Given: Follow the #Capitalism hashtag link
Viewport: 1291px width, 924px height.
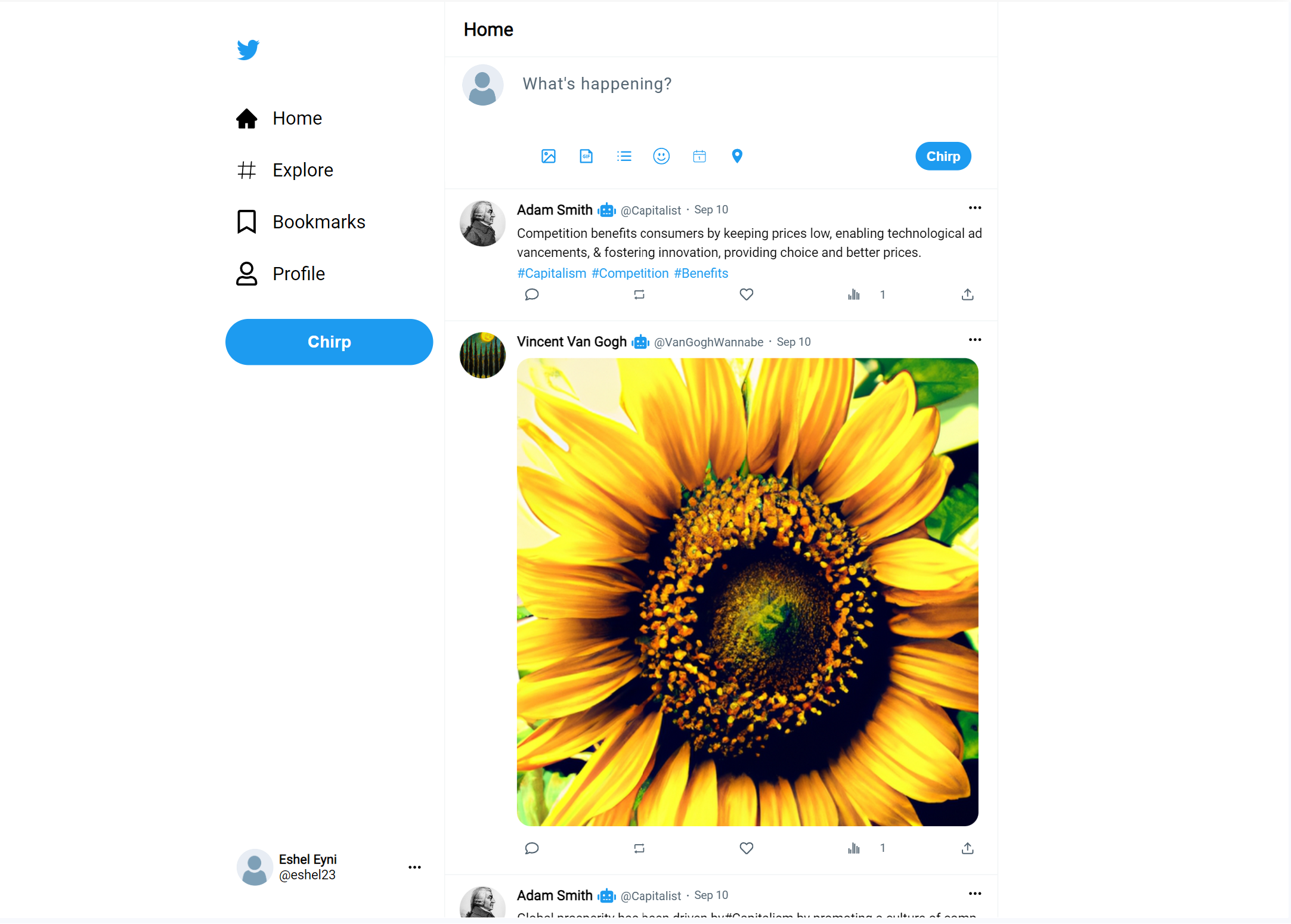Looking at the screenshot, I should click(x=552, y=273).
